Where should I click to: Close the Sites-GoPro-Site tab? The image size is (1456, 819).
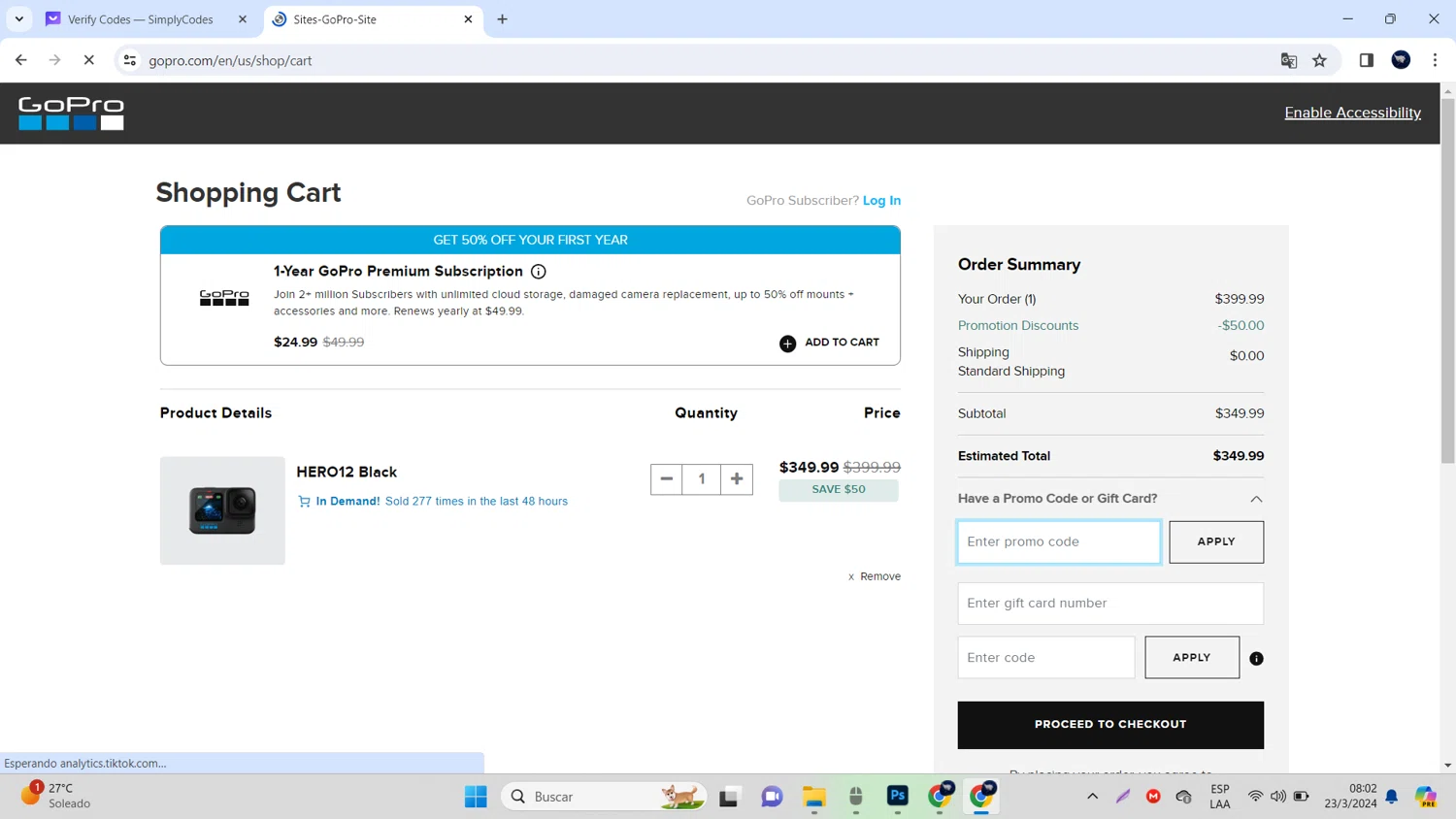tap(468, 19)
